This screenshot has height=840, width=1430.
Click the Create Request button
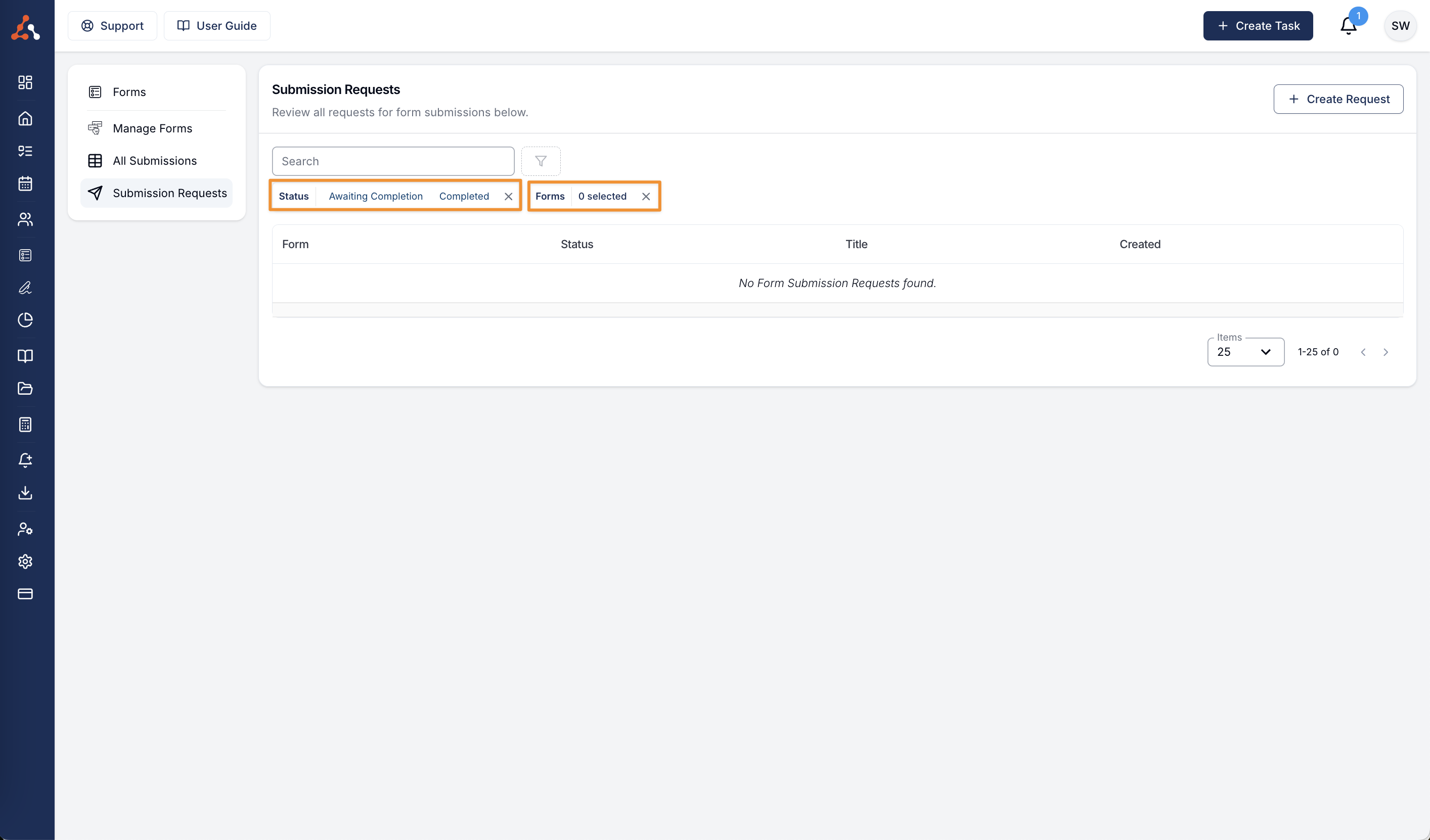click(x=1338, y=99)
